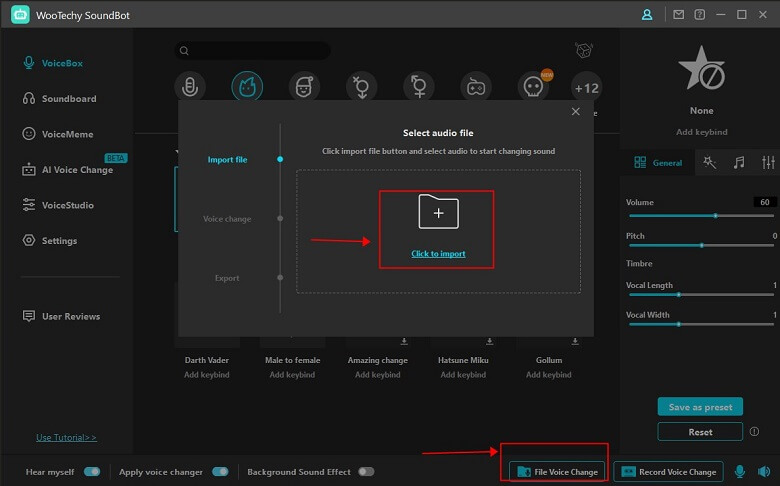Add keybind for Male to female

coord(292,375)
